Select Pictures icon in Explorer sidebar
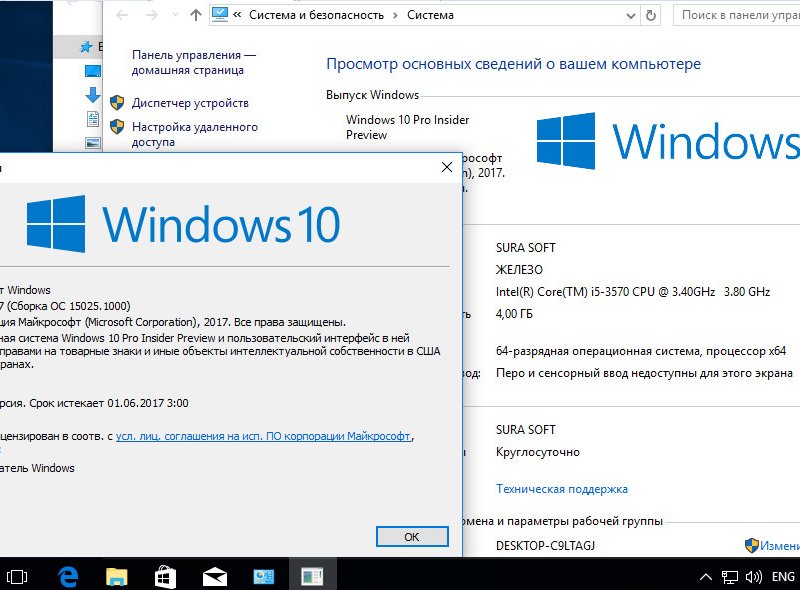800x590 pixels. [x=93, y=143]
